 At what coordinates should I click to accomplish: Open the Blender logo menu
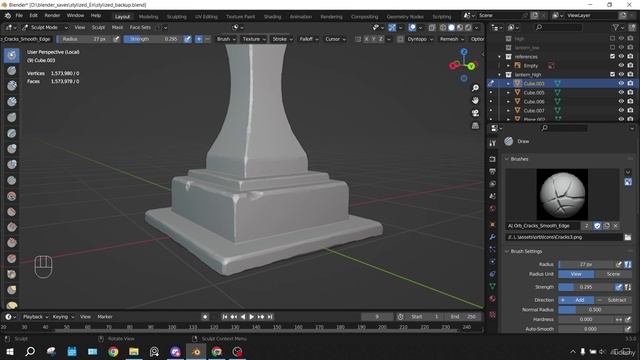[8, 16]
